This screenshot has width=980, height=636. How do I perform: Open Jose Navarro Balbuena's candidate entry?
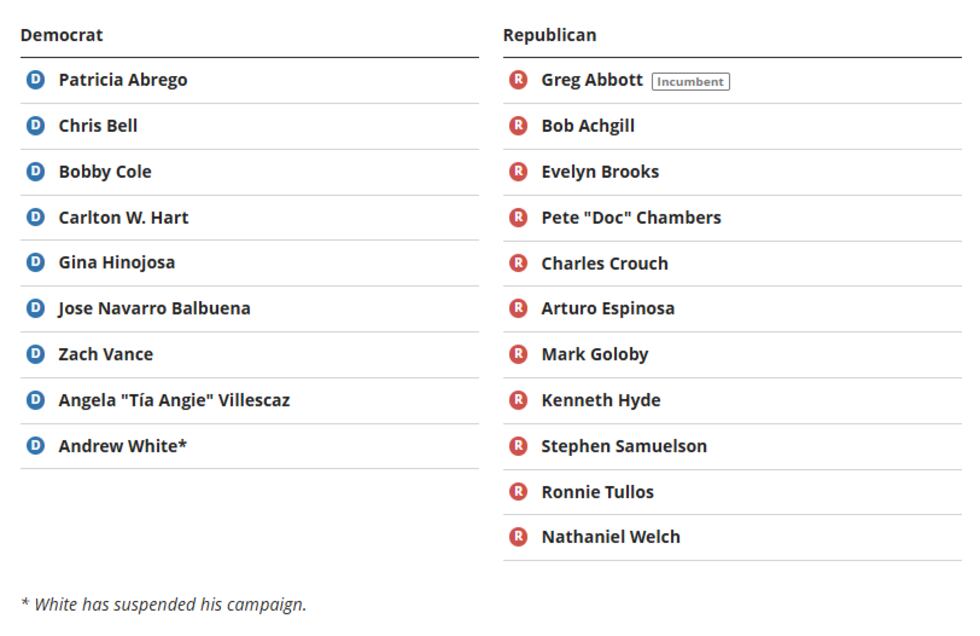click(x=154, y=308)
